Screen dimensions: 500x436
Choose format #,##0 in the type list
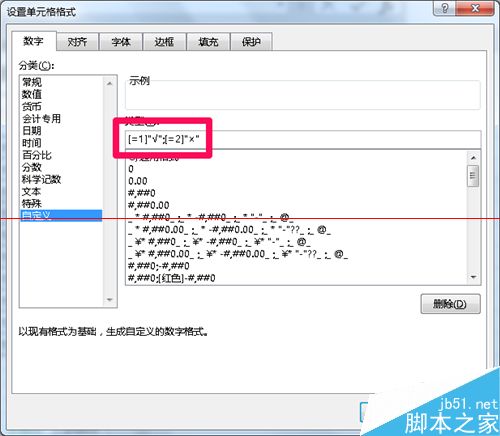click(x=297, y=193)
